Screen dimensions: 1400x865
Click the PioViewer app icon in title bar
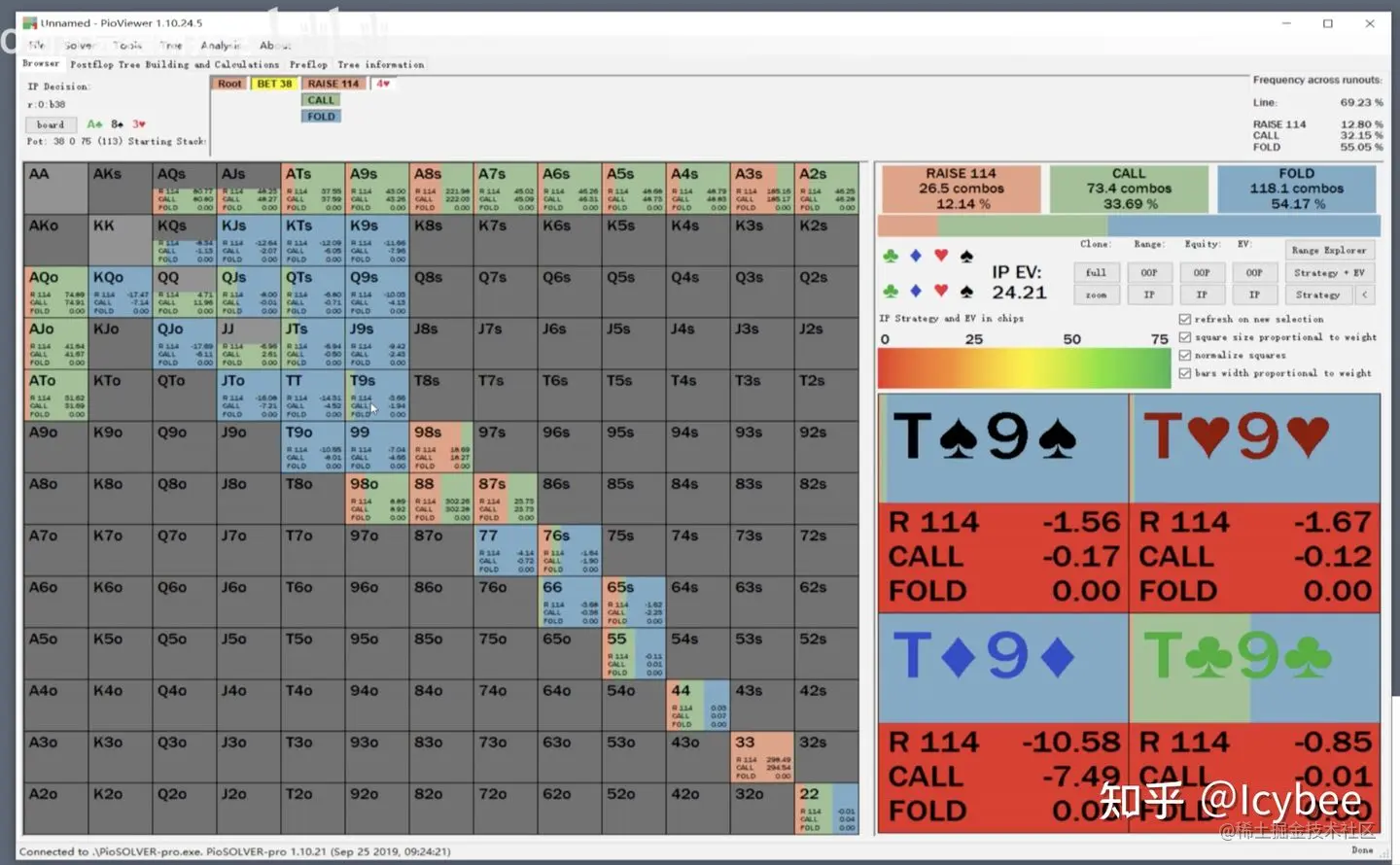tap(29, 22)
